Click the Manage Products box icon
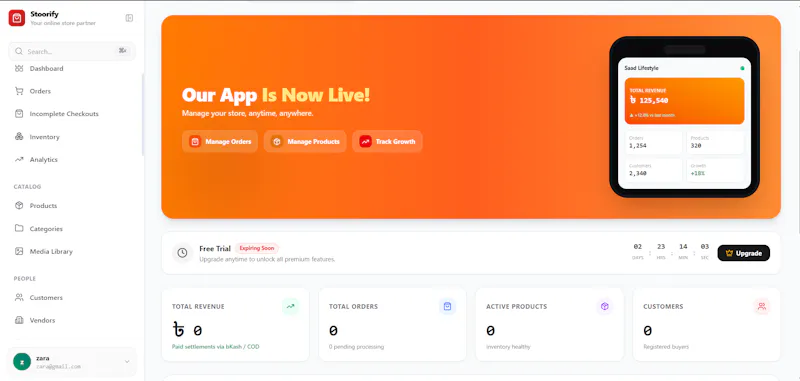The height and width of the screenshot is (381, 800). 277,141
